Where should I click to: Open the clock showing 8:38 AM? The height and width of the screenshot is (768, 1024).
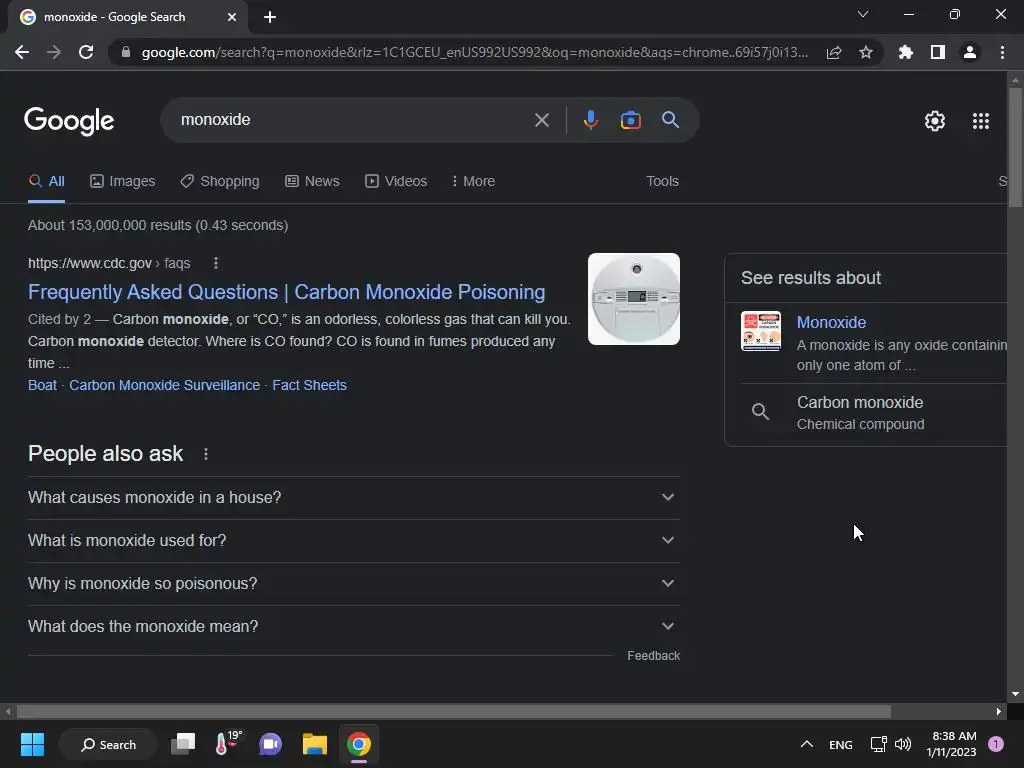951,744
